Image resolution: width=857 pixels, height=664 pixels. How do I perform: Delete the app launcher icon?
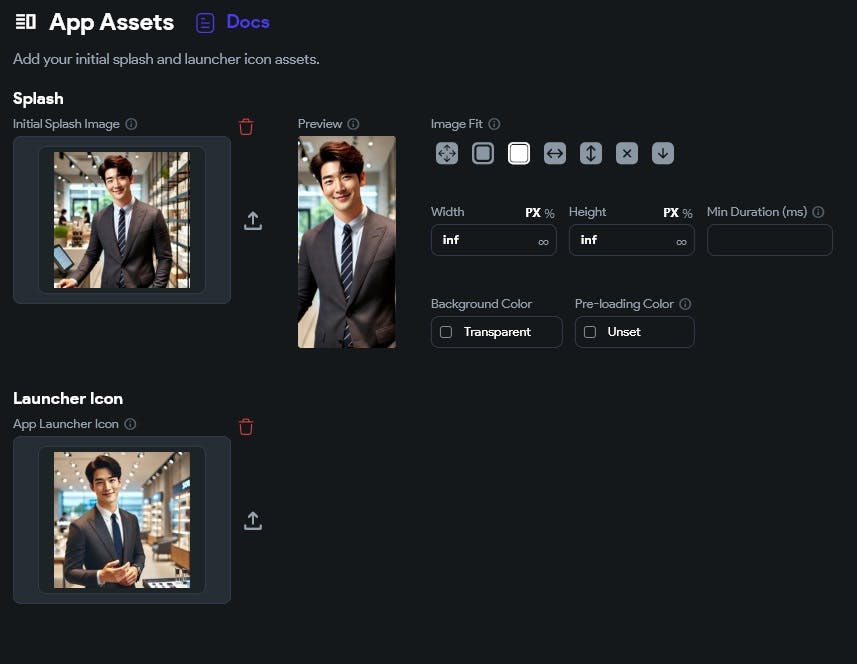[246, 426]
